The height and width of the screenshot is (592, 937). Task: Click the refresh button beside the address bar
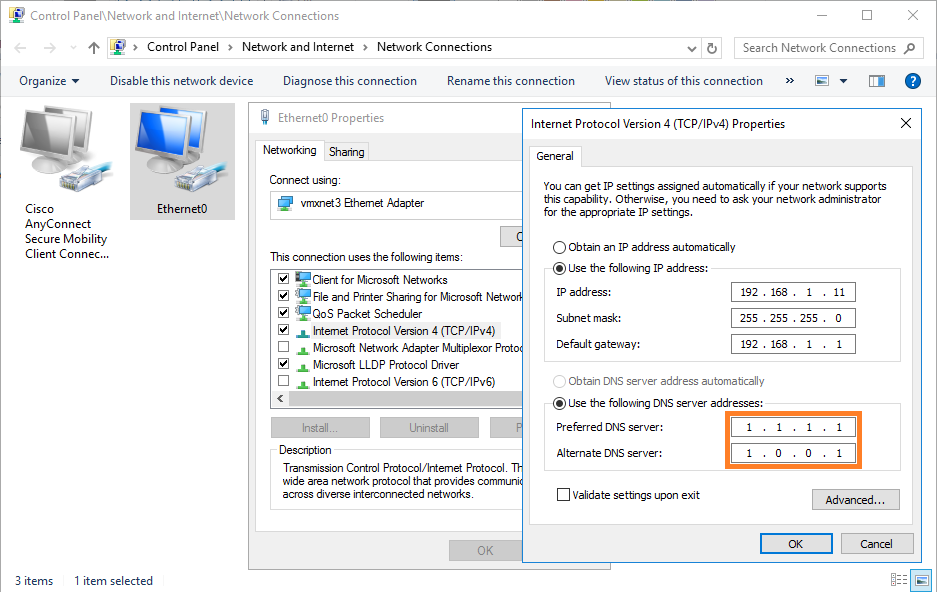(712, 48)
